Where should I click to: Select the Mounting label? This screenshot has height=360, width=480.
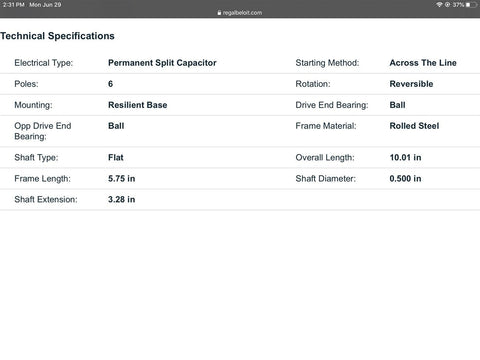tap(33, 105)
